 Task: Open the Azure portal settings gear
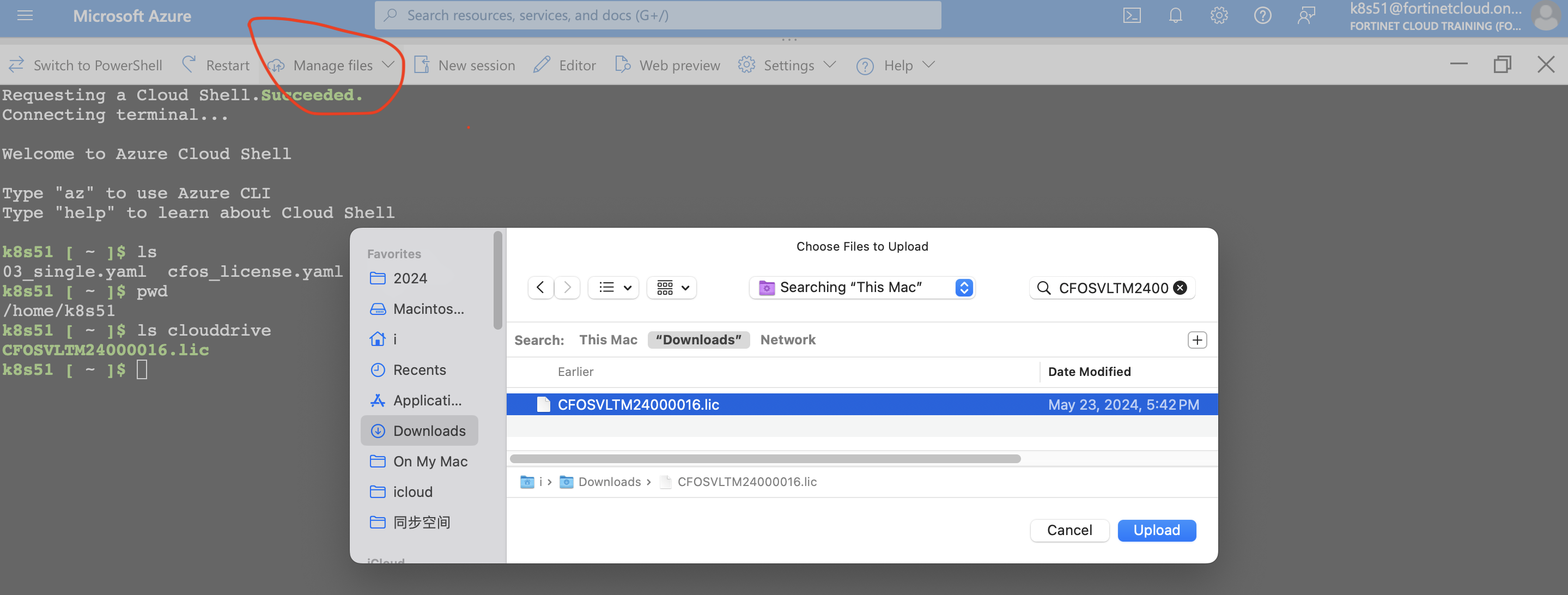click(1219, 16)
